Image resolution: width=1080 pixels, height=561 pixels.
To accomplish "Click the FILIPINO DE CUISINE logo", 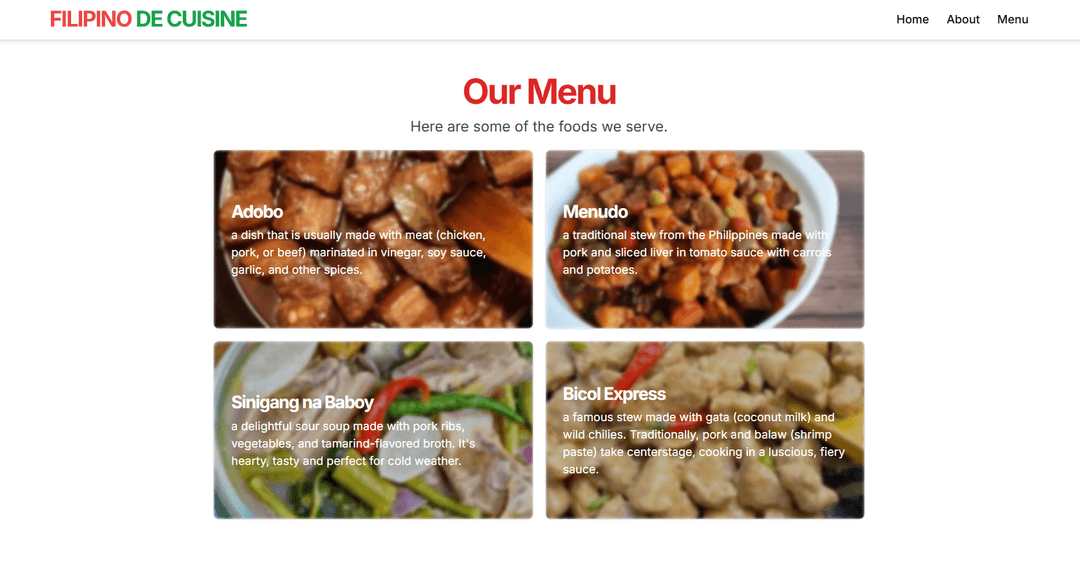I will point(148,19).
